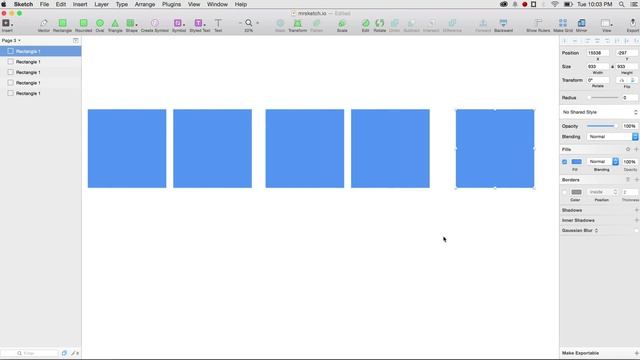Select the Triangle shape tool
The height and width of the screenshot is (360, 640).
click(115, 25)
